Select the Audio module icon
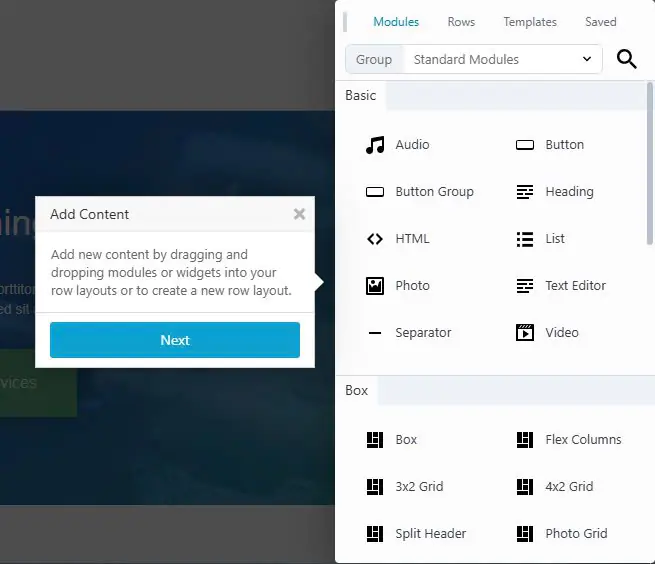 (375, 145)
